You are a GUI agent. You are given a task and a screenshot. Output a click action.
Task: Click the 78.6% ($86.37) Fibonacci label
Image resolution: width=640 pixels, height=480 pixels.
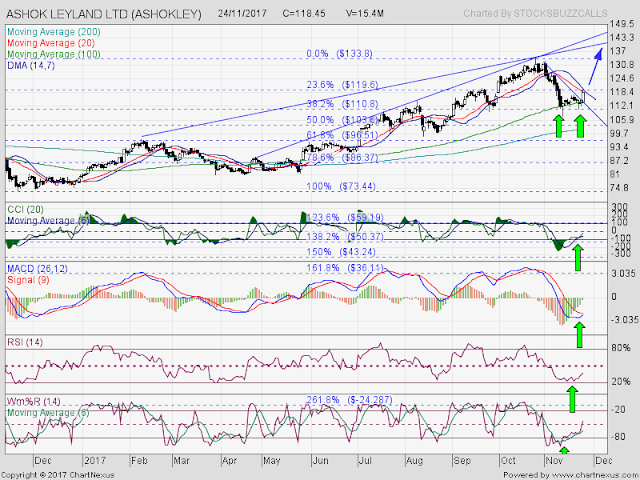(x=342, y=157)
